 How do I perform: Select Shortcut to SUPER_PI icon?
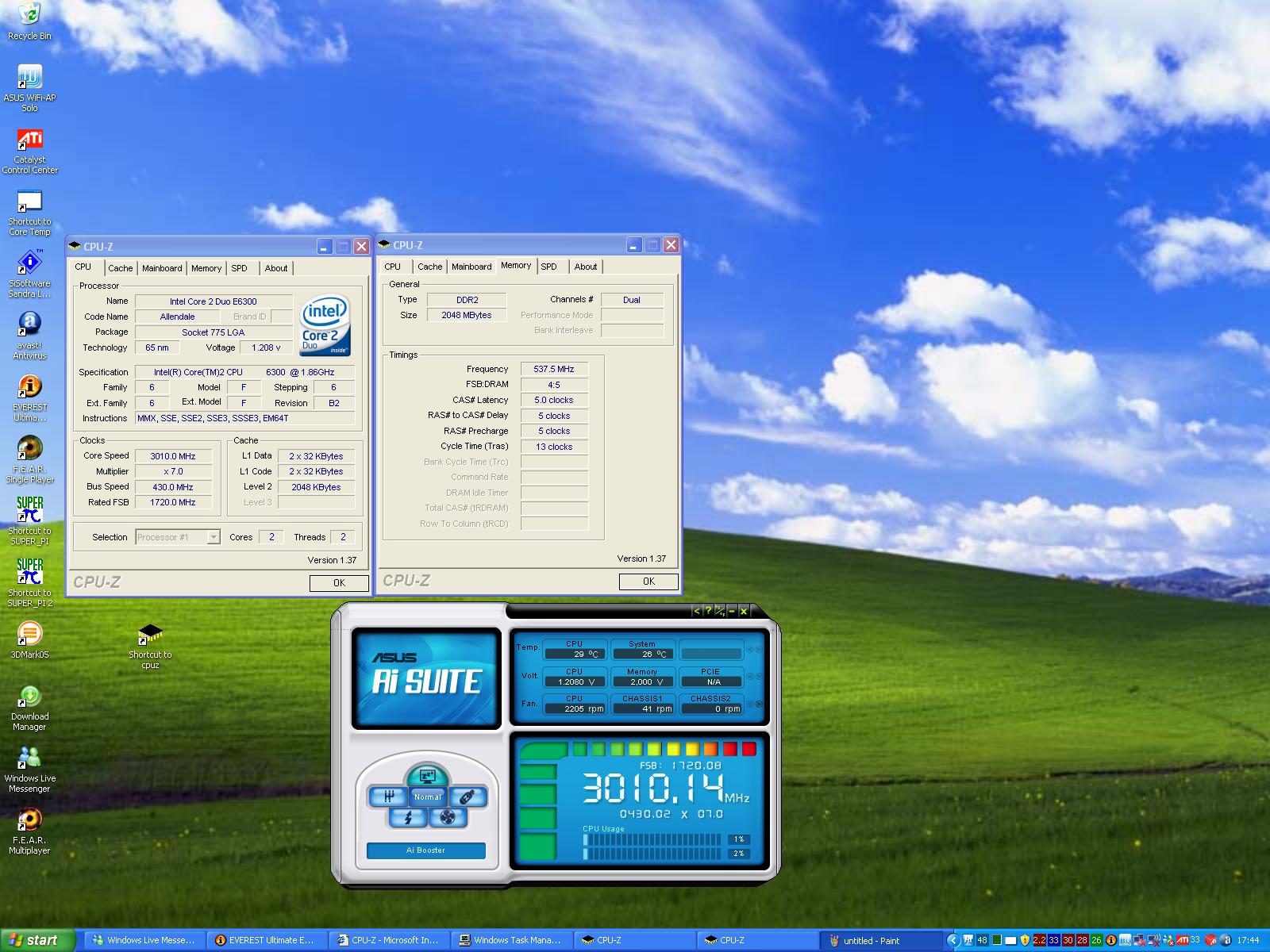(x=29, y=521)
